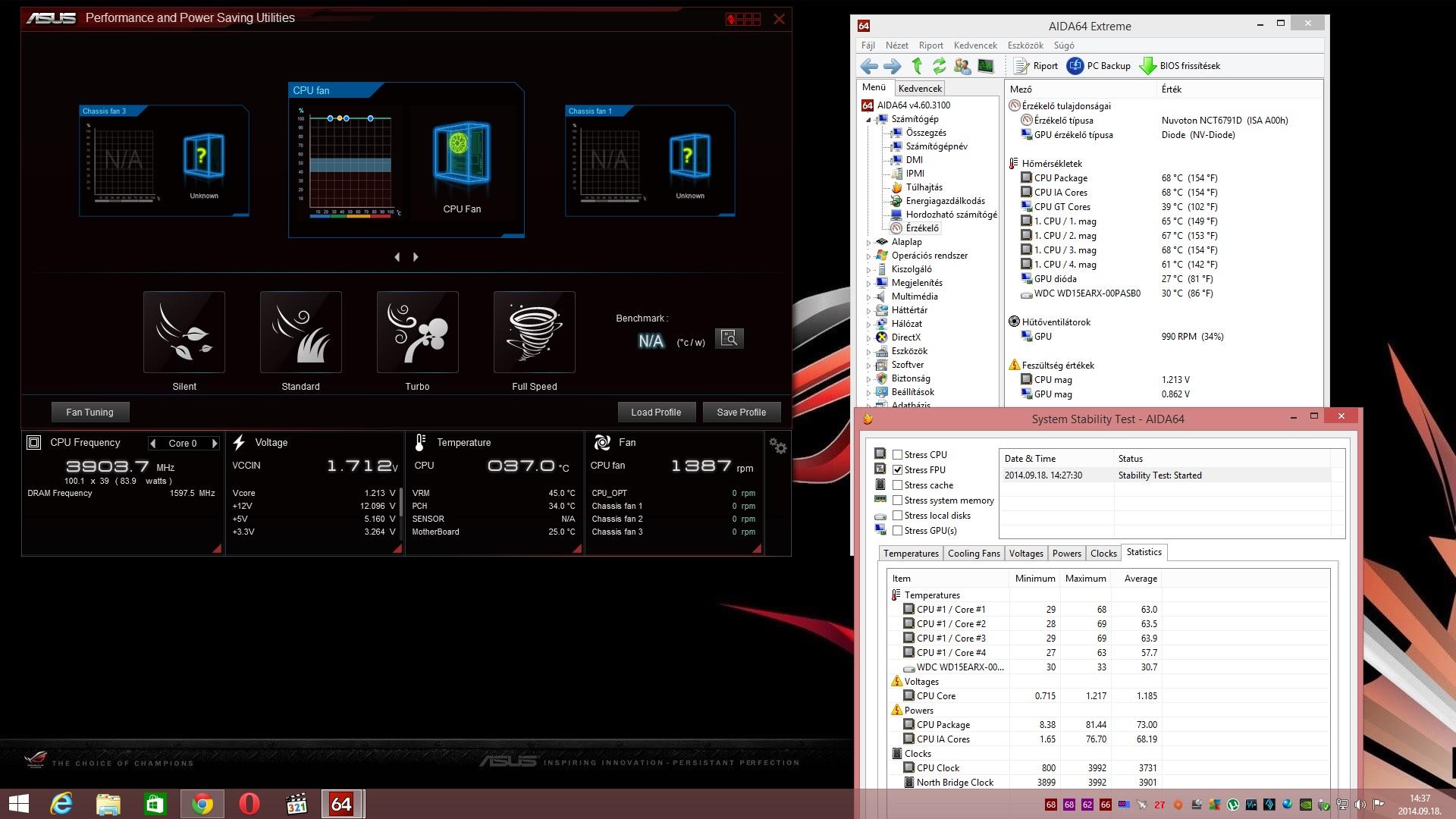1456x819 pixels.
Task: Select the Turbo fan mode icon
Action: pyautogui.click(x=418, y=332)
